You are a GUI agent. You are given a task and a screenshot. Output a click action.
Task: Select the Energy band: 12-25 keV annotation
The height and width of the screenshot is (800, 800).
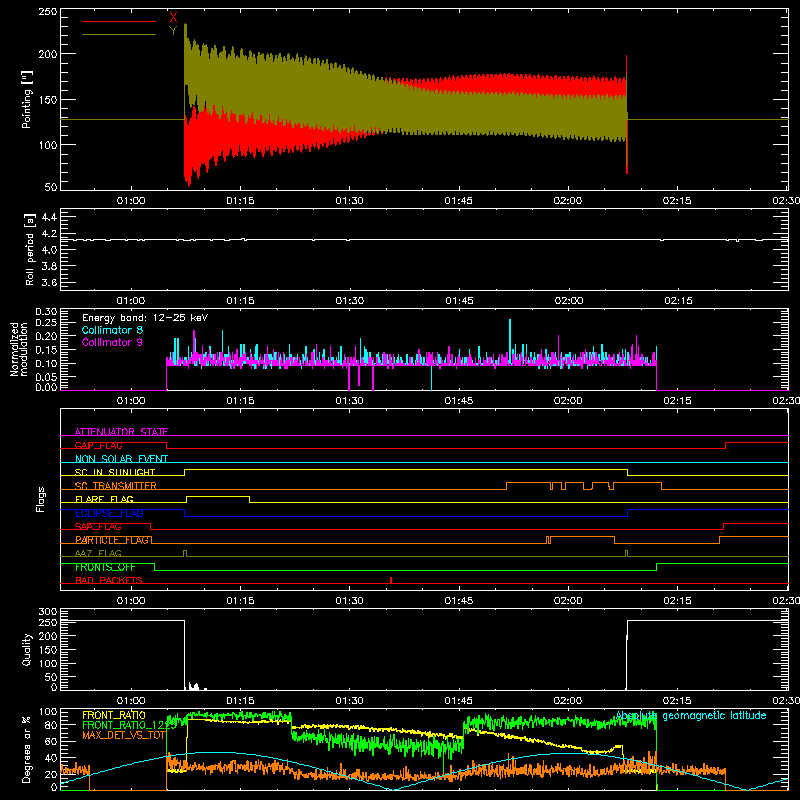coord(145,318)
